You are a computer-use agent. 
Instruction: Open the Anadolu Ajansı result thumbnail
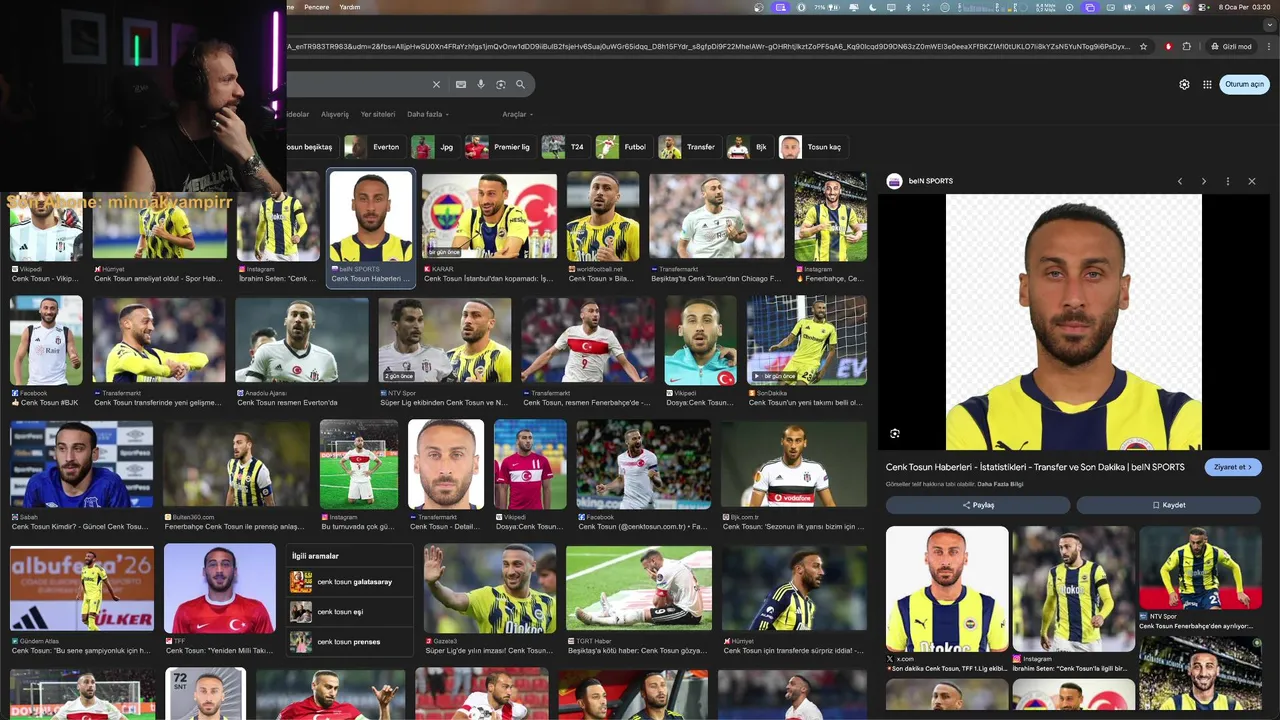302,341
